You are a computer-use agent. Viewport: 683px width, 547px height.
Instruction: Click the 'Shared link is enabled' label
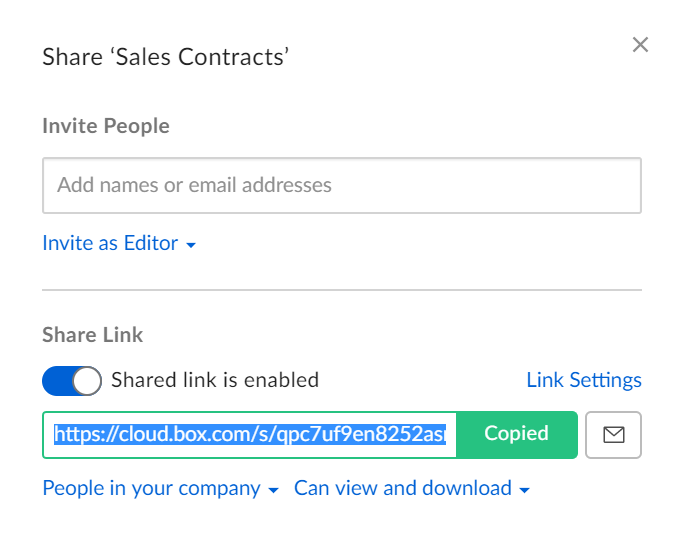(x=215, y=380)
